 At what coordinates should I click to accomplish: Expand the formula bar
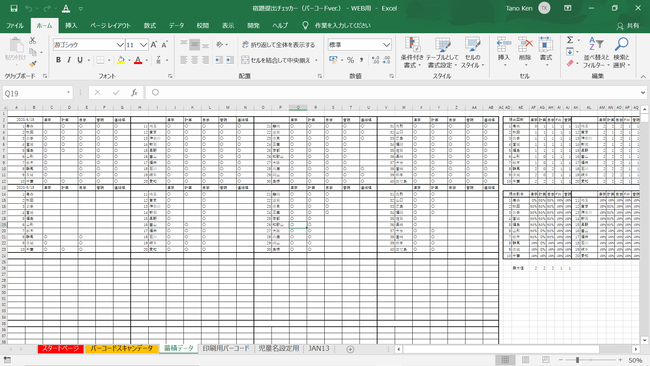pos(643,93)
